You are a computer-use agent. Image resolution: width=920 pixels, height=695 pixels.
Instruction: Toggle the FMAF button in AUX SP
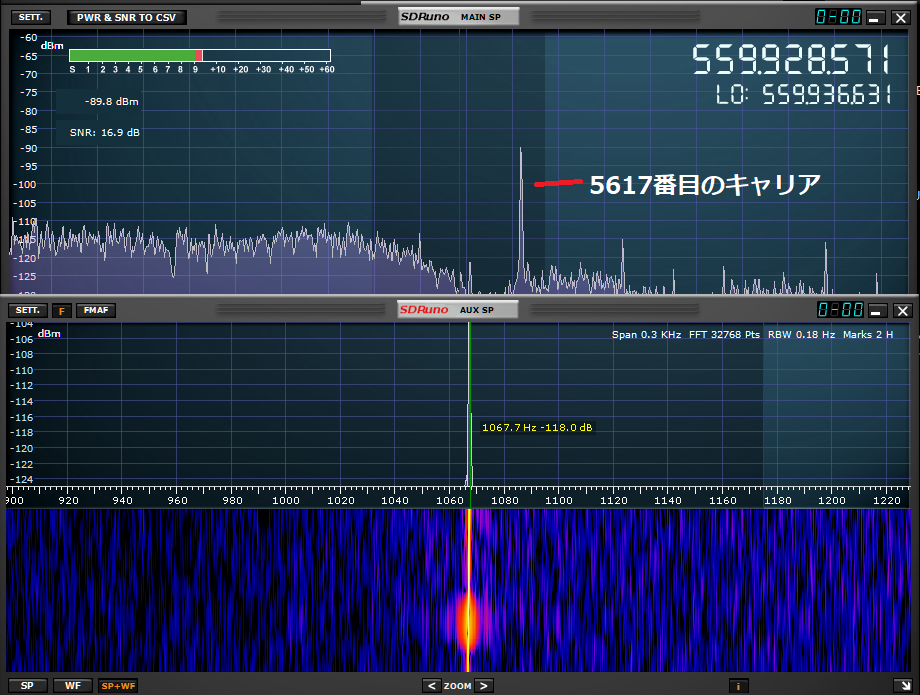click(x=96, y=310)
